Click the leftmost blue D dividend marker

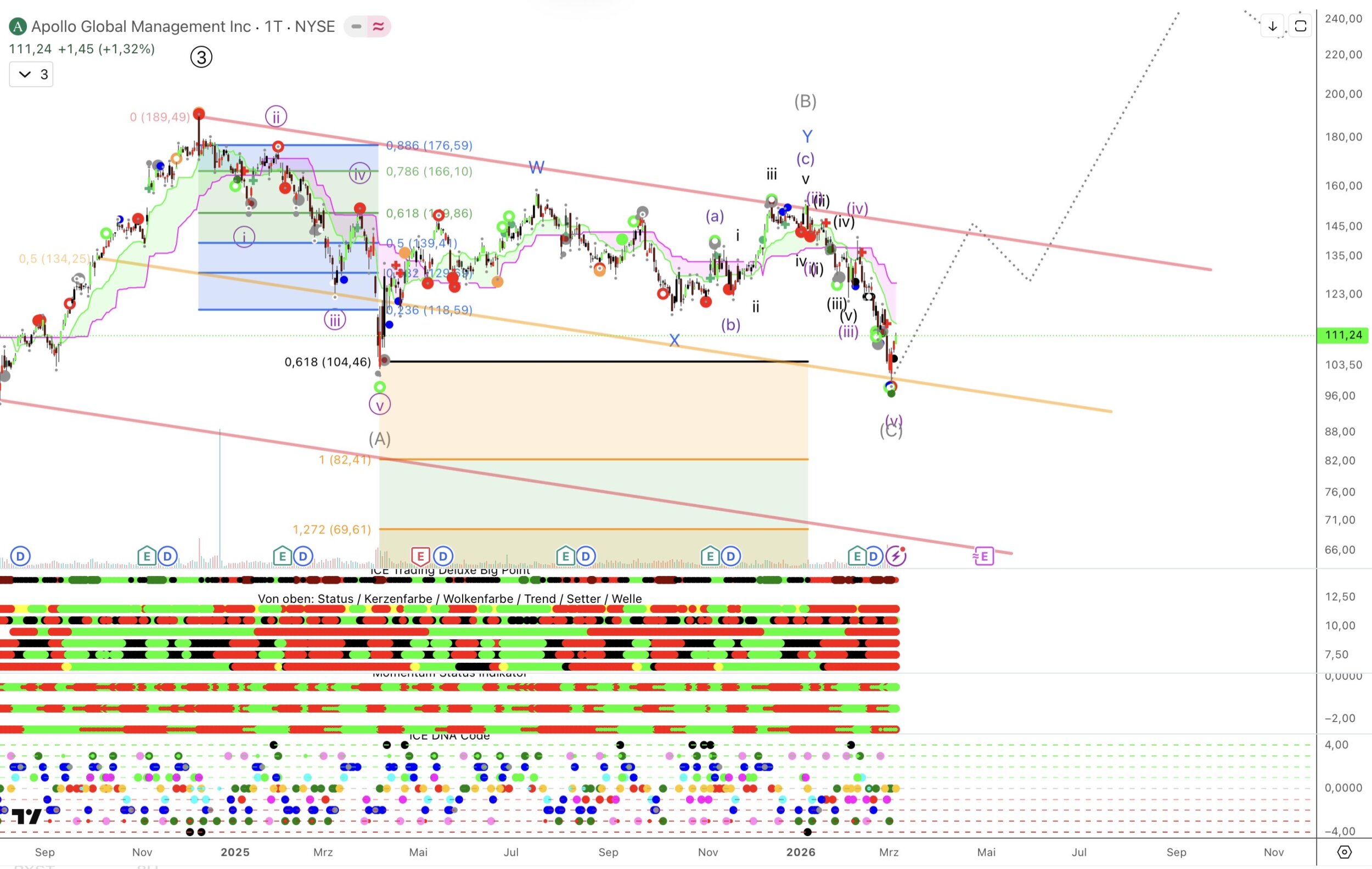(x=20, y=555)
